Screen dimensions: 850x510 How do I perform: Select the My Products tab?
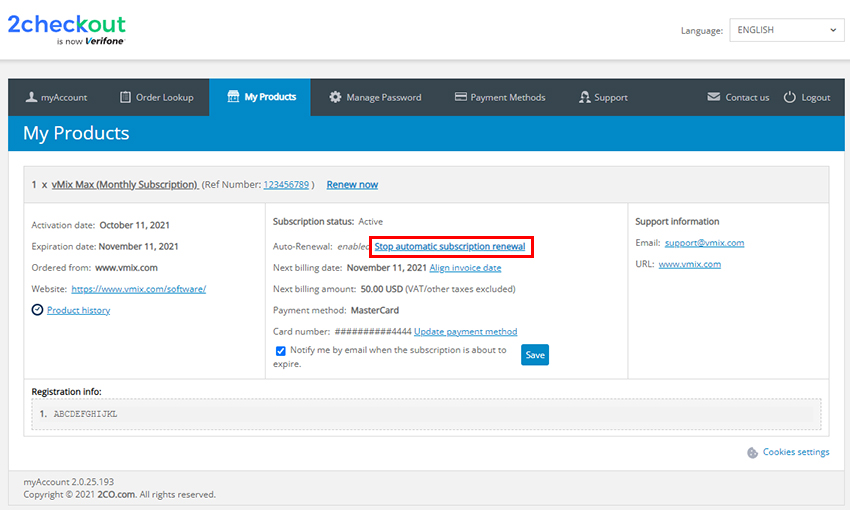click(x=260, y=97)
